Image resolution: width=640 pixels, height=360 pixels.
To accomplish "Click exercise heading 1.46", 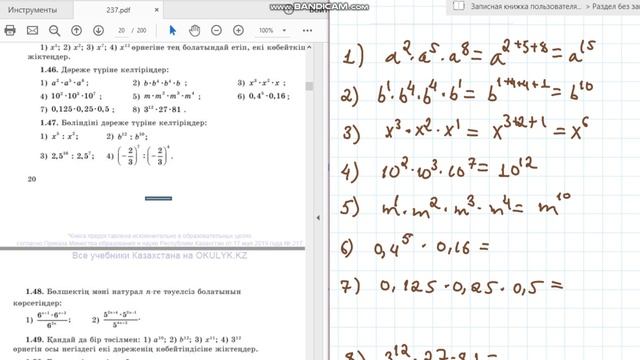I will pyautogui.click(x=49, y=70).
